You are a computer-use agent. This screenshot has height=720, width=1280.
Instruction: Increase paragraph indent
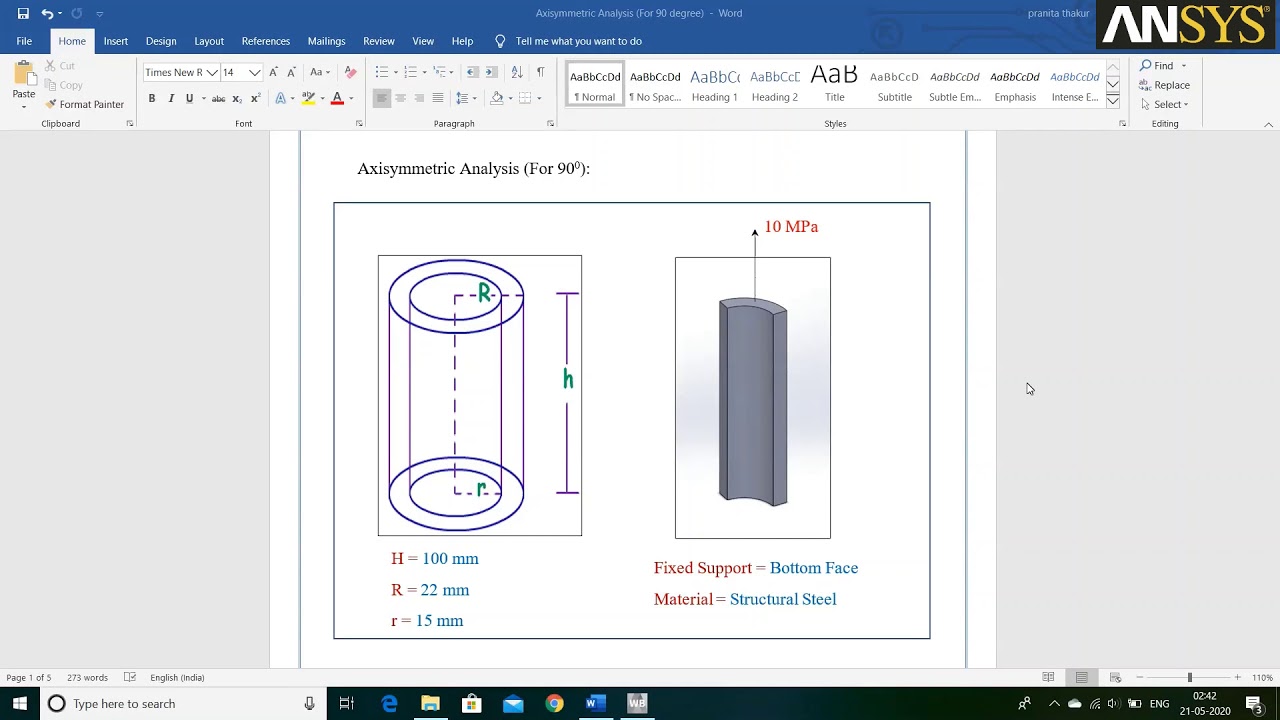click(x=492, y=72)
